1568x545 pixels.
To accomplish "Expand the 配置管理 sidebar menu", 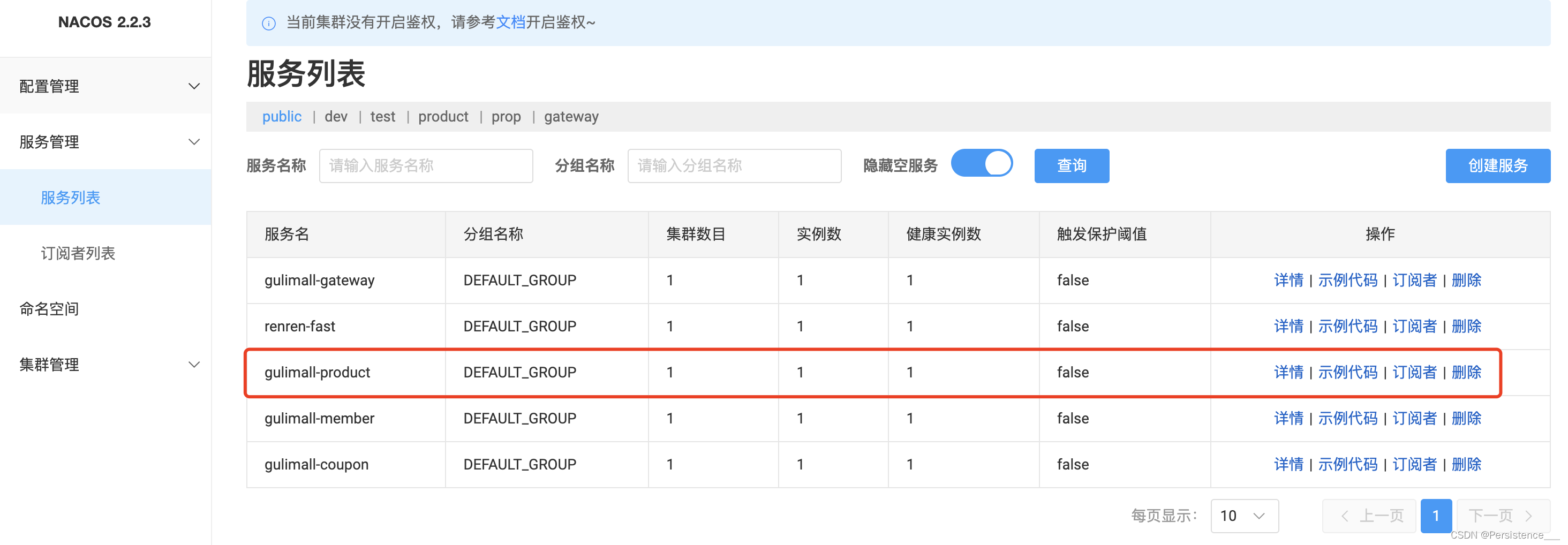I will click(x=105, y=86).
